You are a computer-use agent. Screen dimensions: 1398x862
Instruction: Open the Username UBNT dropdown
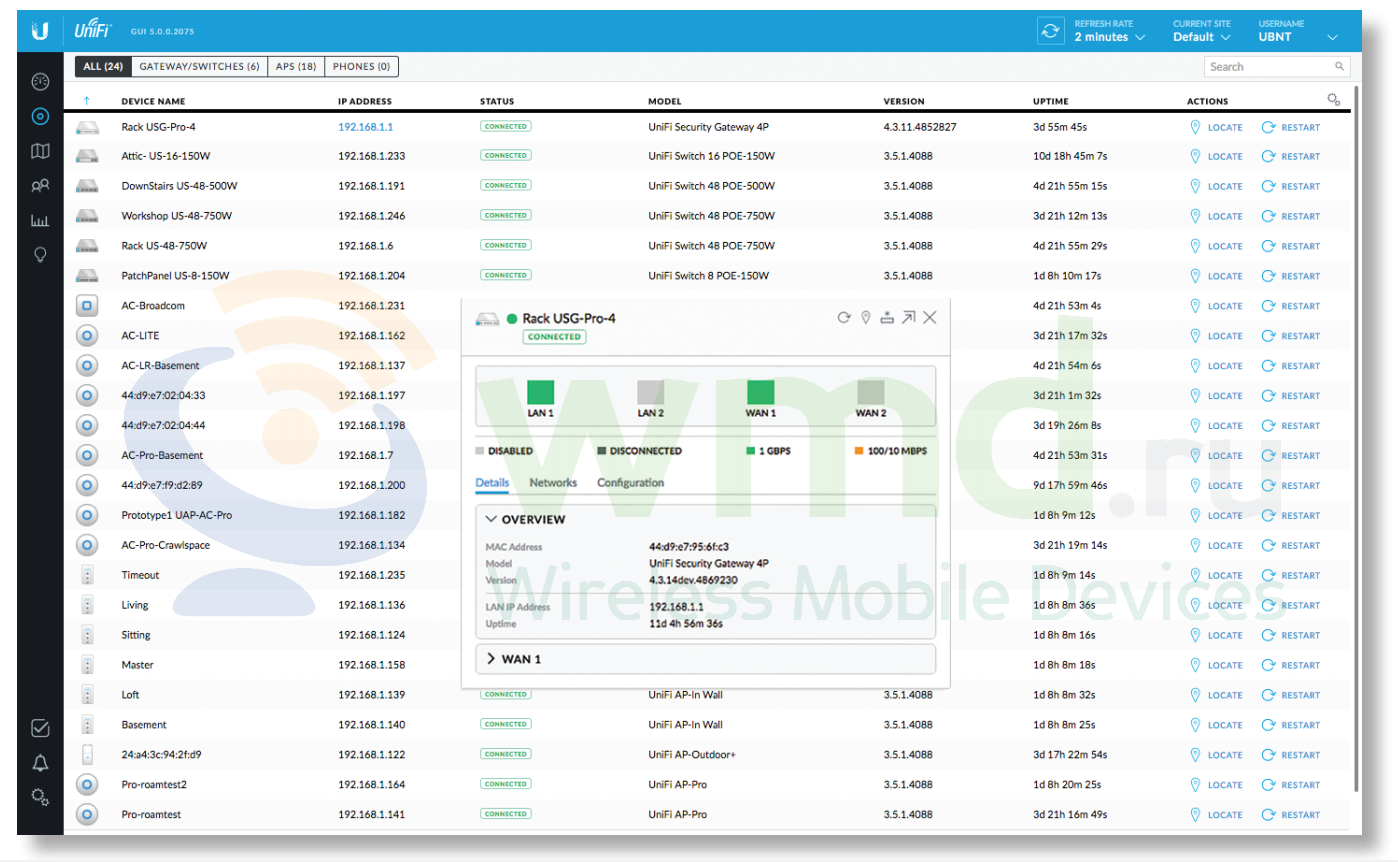1298,31
